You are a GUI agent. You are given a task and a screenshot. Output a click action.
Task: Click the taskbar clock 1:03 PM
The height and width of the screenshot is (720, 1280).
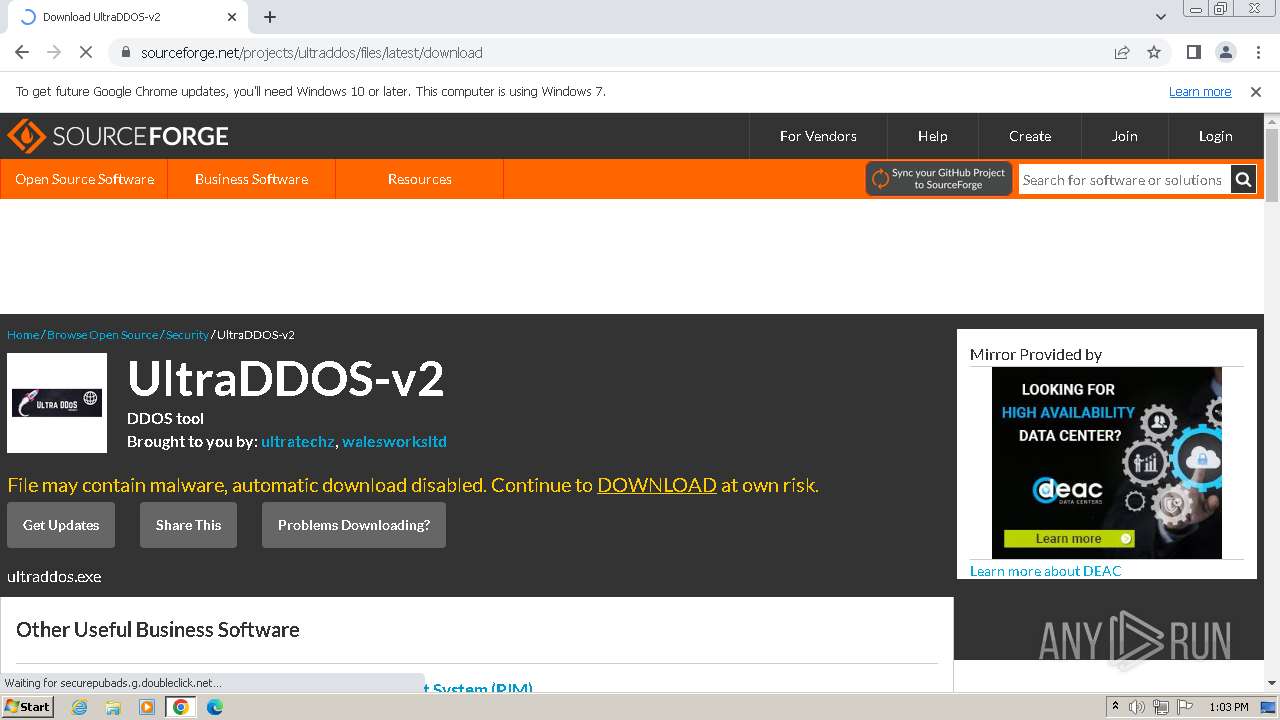coord(1229,707)
